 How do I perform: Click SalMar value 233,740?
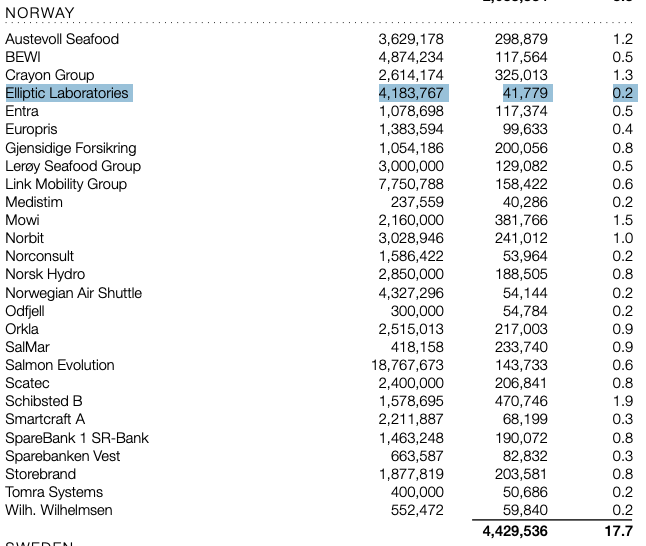coord(521,347)
